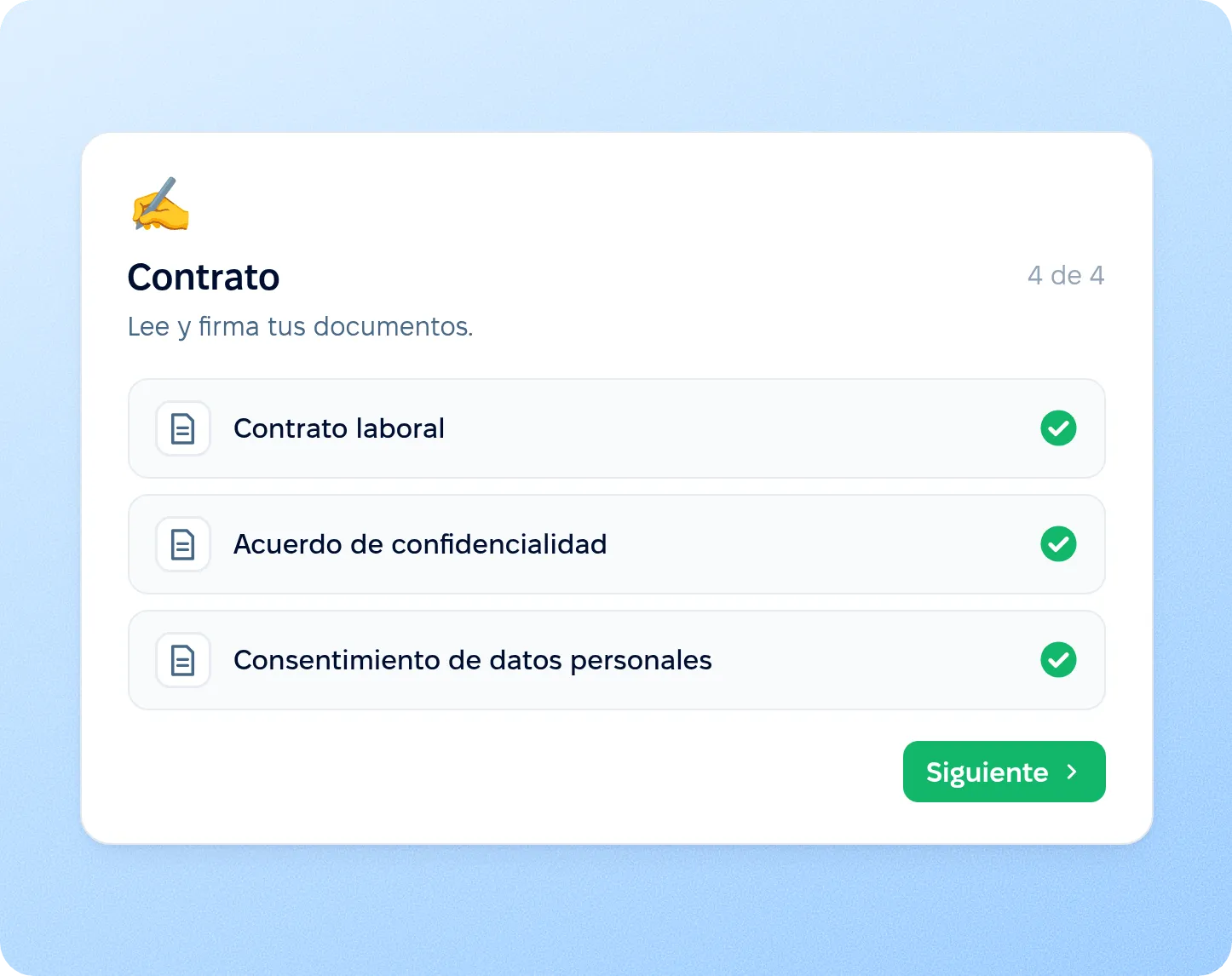Viewport: 1232px width, 976px height.
Task: Open the Consentimiento de datos personales document
Action: 617,660
